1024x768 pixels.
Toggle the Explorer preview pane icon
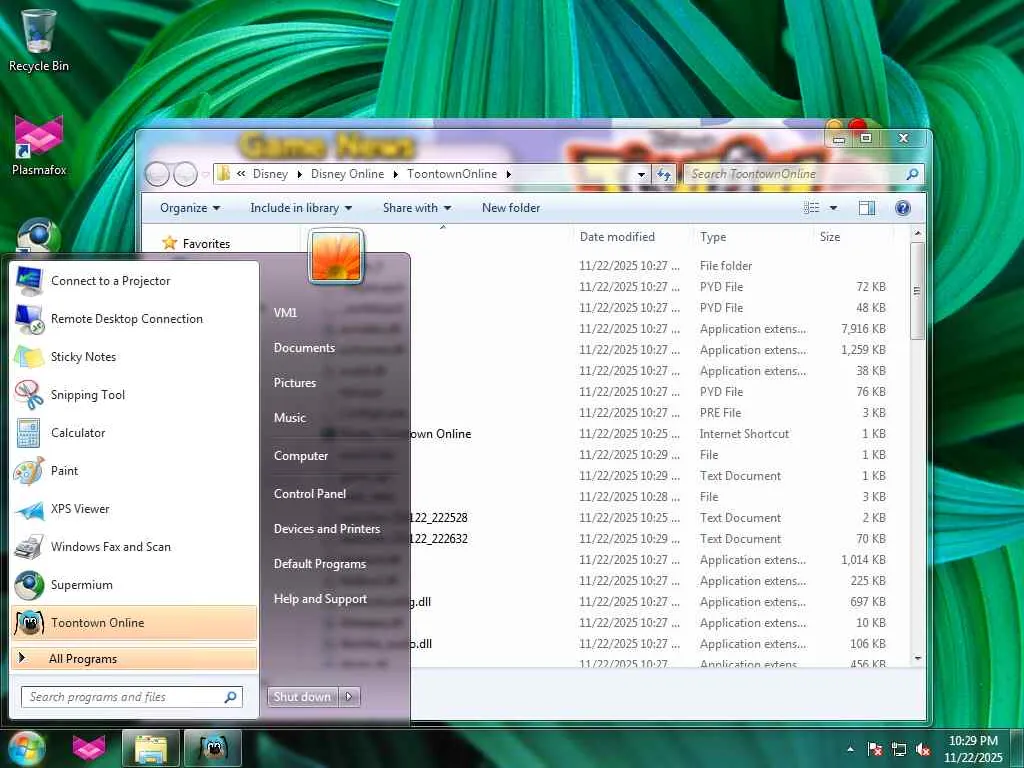pos(867,208)
